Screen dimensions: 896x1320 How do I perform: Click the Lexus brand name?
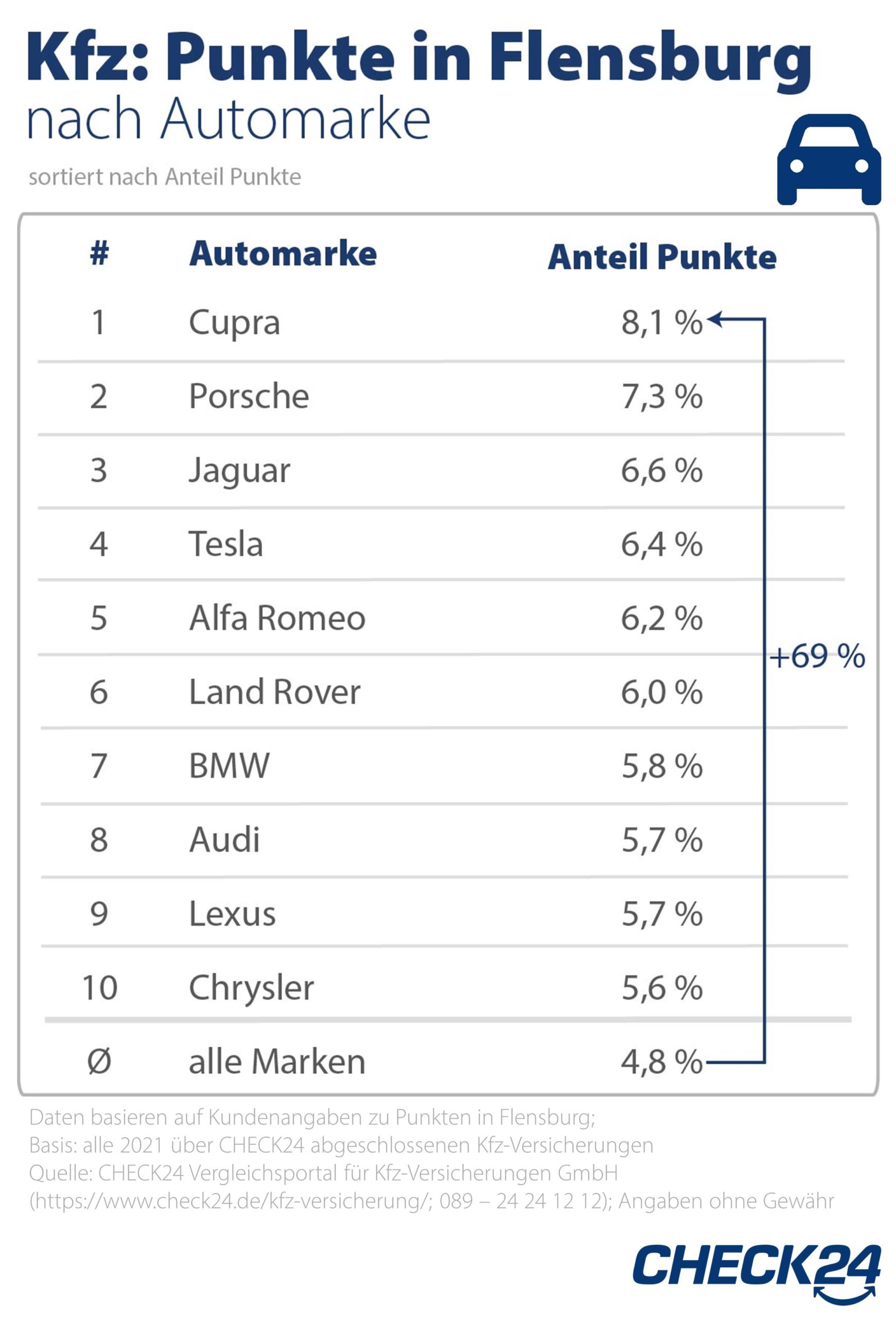pos(231,913)
